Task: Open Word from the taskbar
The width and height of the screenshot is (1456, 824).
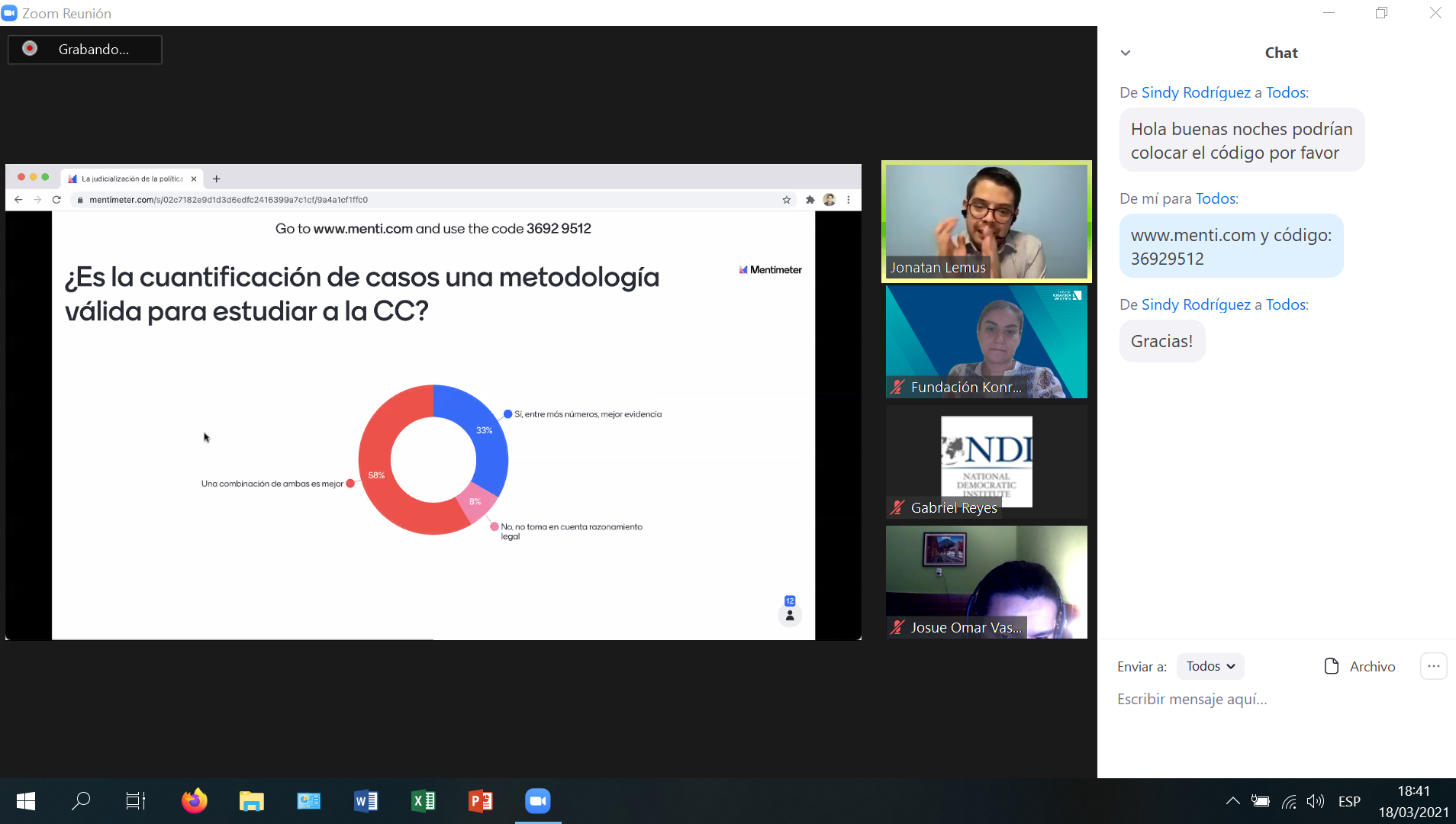Action: pyautogui.click(x=366, y=801)
